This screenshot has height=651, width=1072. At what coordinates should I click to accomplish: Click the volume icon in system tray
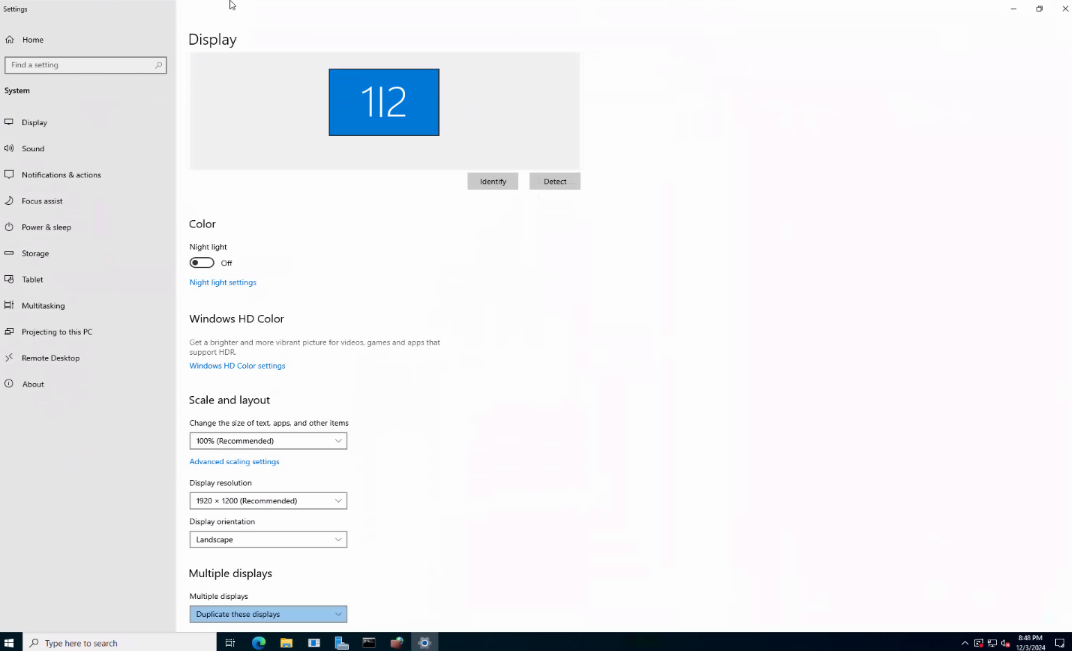1006,643
